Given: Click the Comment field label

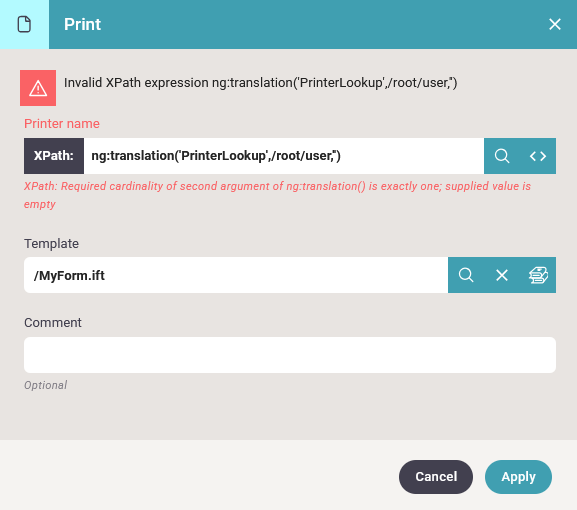Looking at the screenshot, I should coord(53,323).
